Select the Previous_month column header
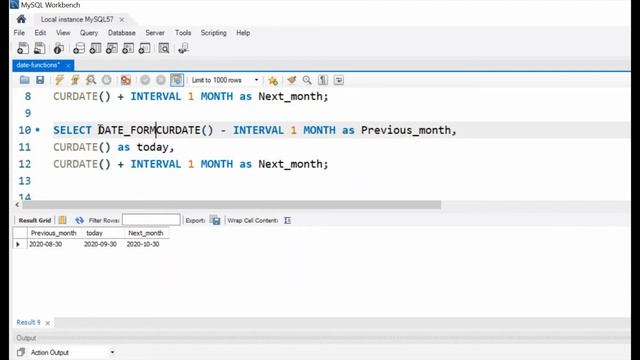The height and width of the screenshot is (360, 640). click(53, 233)
